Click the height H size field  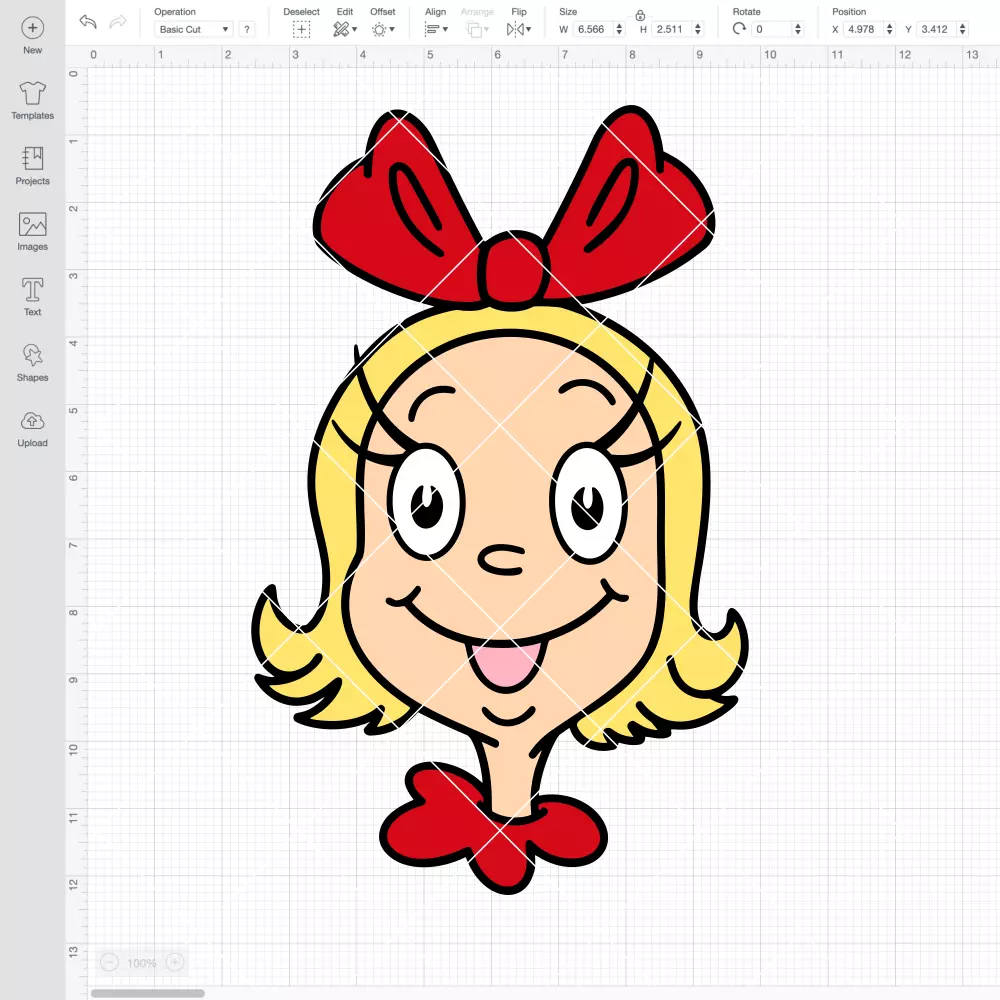coord(672,29)
